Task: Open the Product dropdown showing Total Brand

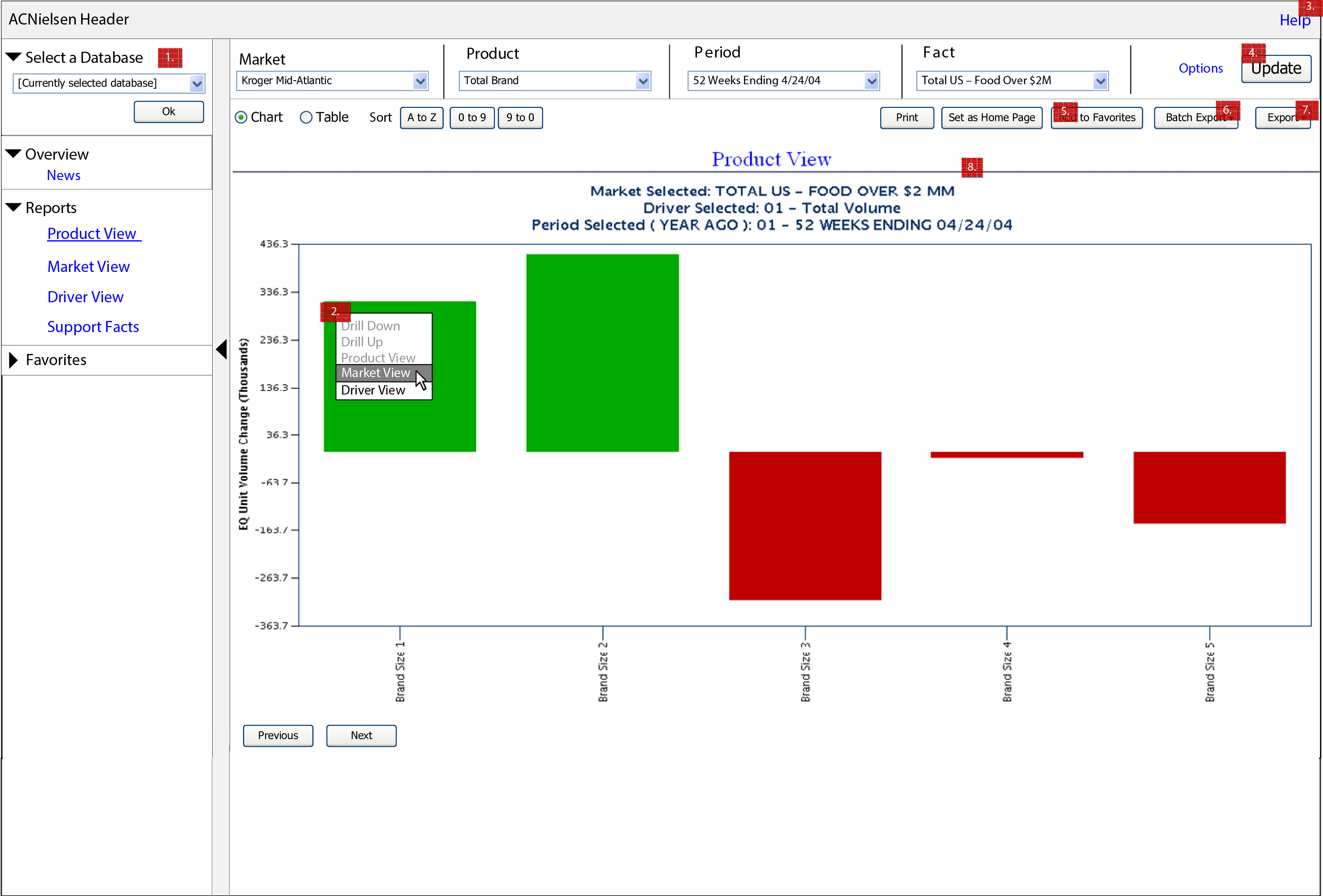Action: (554, 81)
